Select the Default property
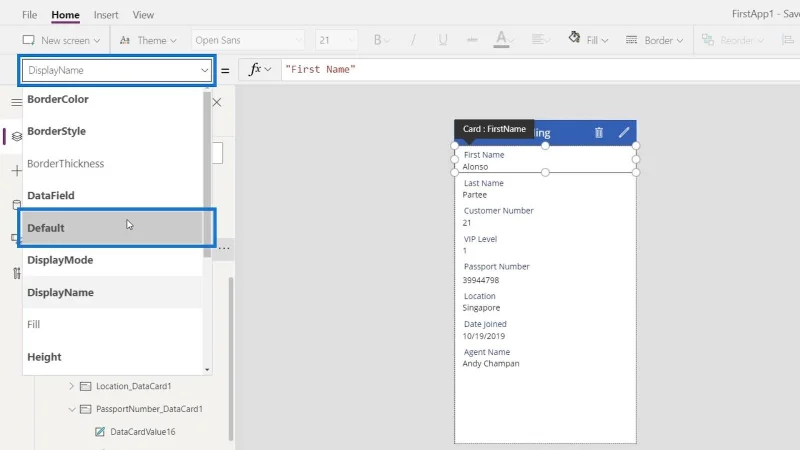The height and width of the screenshot is (450, 800). 112,228
